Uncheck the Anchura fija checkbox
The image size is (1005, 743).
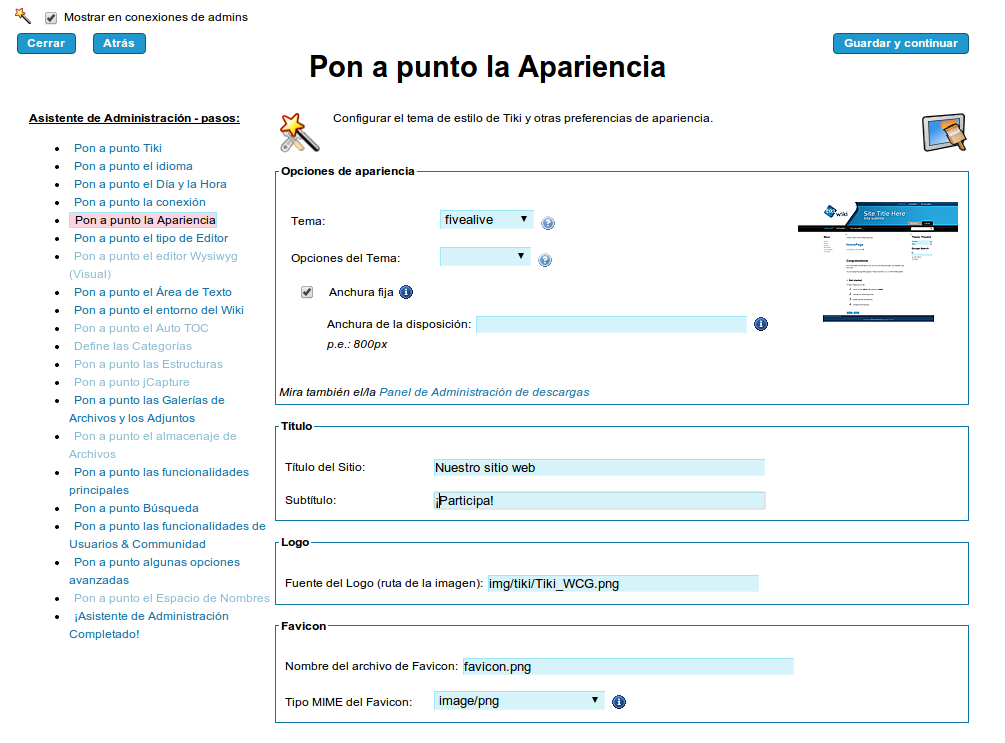307,292
